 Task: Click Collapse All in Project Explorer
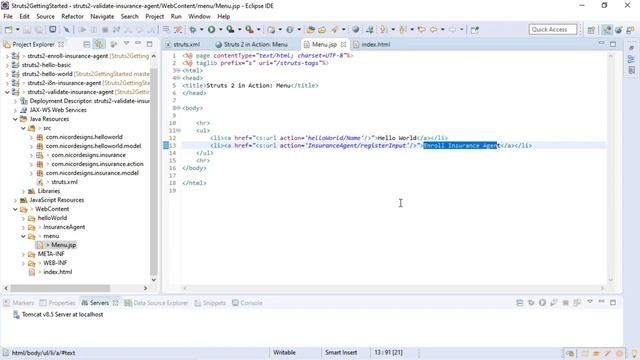click(87, 44)
